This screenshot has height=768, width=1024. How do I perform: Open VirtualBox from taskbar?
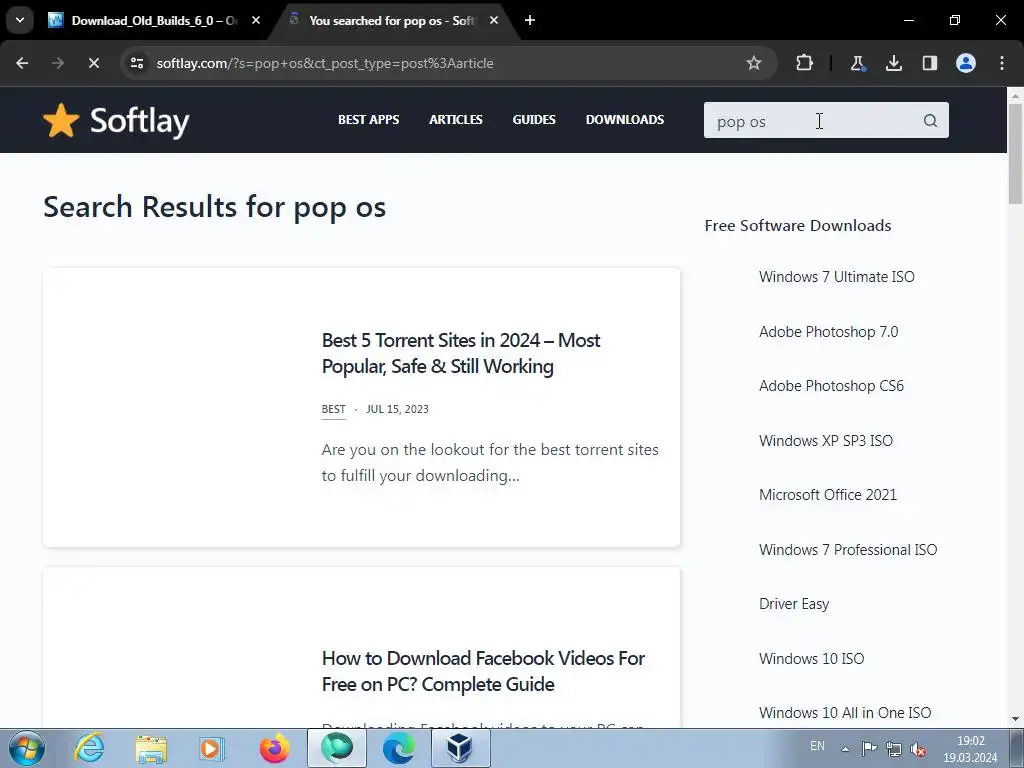[x=460, y=748]
